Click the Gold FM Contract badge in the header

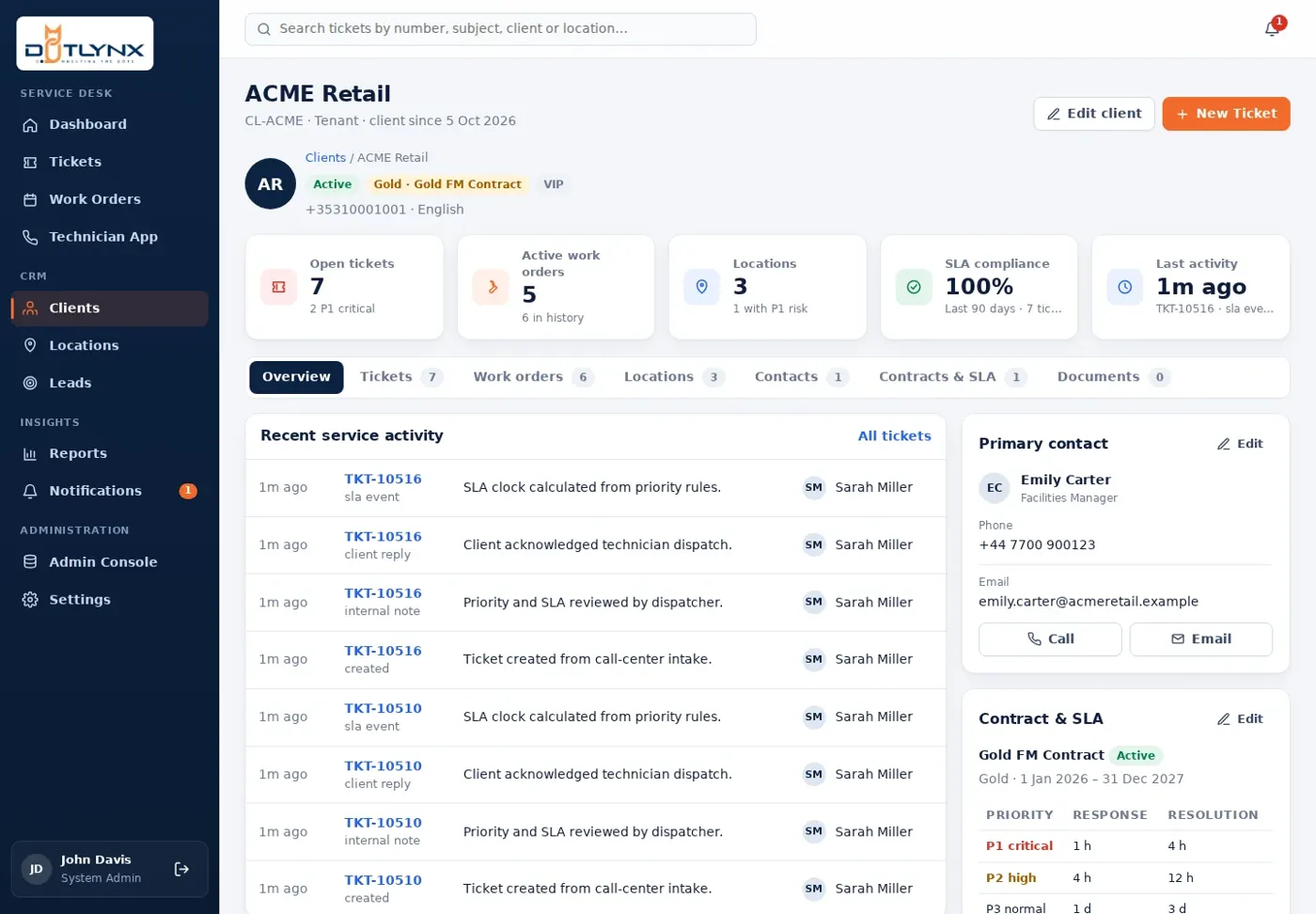(447, 184)
